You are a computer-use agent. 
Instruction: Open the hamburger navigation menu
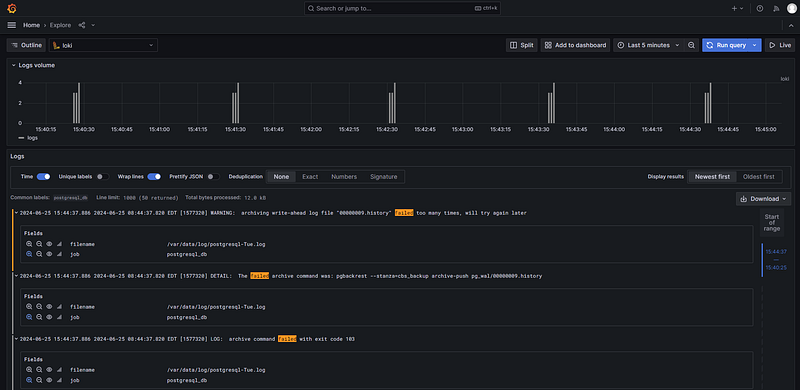click(12, 25)
